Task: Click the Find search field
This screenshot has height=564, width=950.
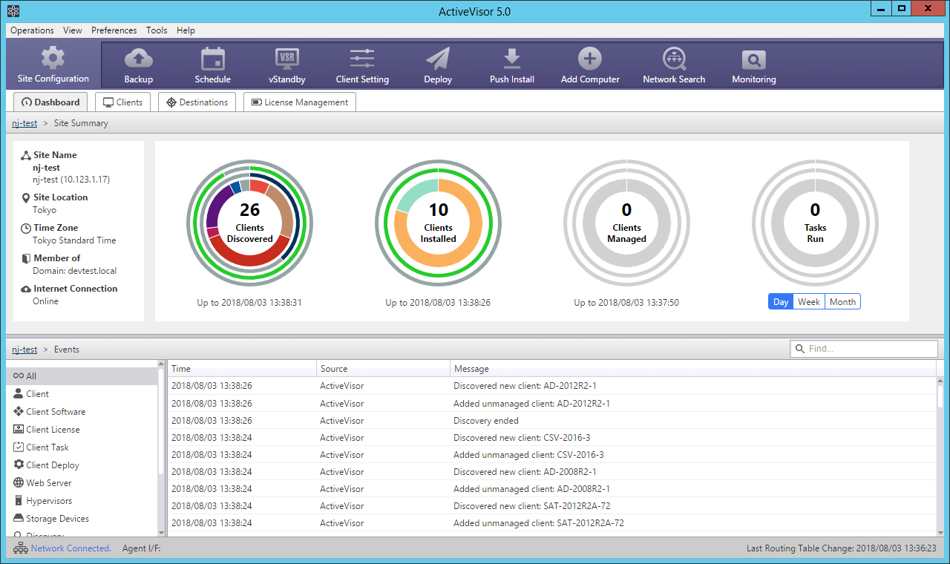Action: (863, 348)
